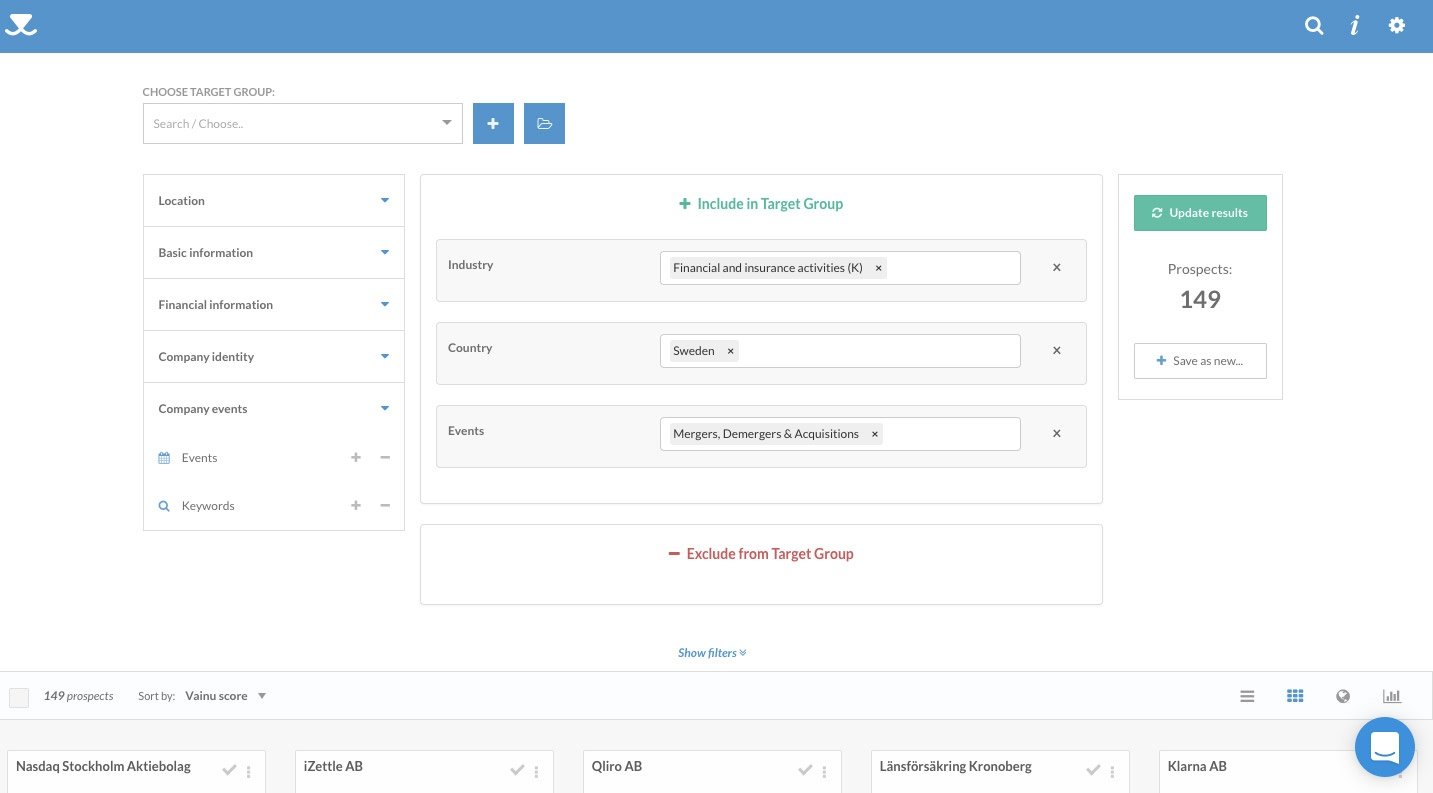This screenshot has height=793, width=1433.
Task: Click the info icon in header
Action: point(1355,26)
